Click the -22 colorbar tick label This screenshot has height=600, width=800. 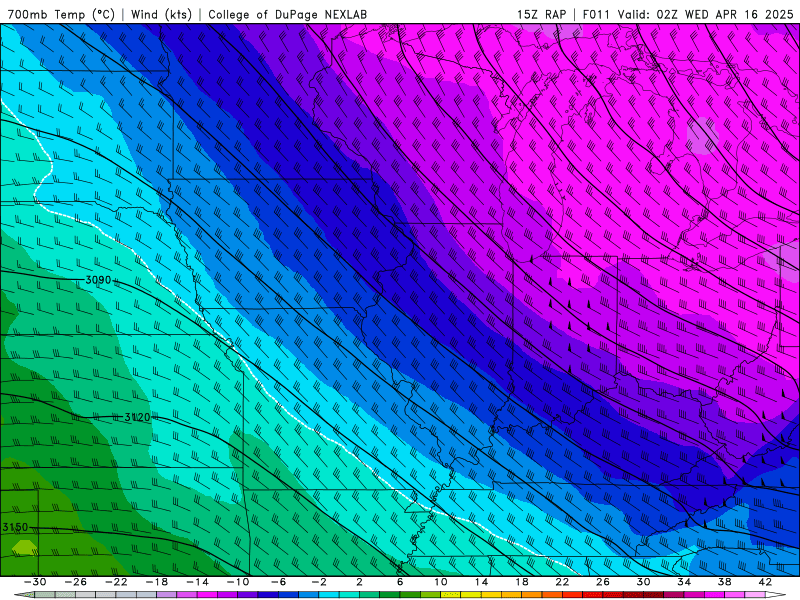(x=116, y=582)
